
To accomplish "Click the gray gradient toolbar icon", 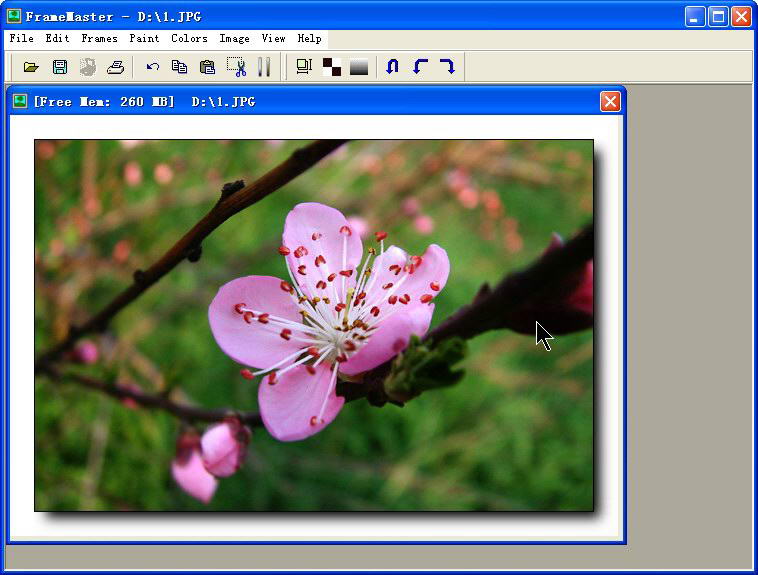I will 359,67.
